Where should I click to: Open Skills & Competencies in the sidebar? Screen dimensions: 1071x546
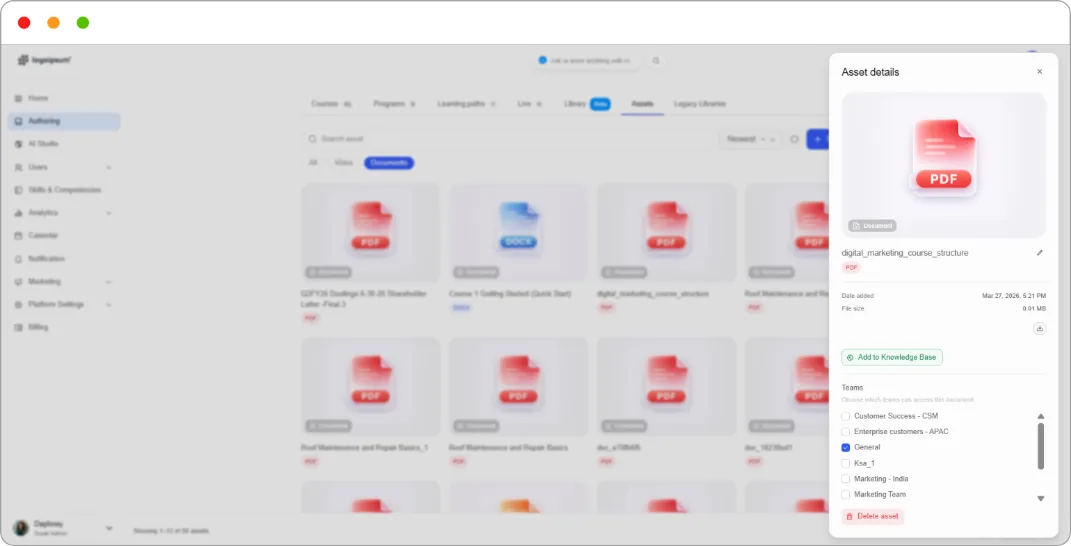64,190
